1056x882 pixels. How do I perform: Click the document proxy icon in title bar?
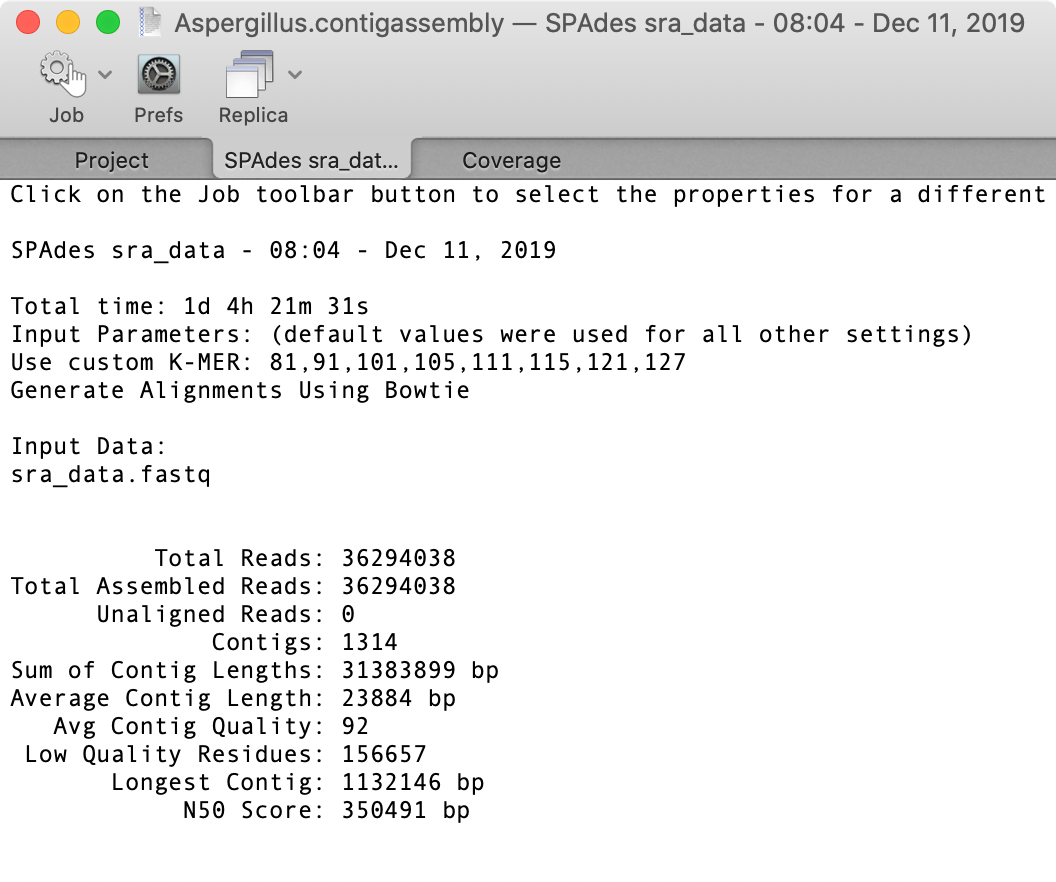pyautogui.click(x=150, y=23)
